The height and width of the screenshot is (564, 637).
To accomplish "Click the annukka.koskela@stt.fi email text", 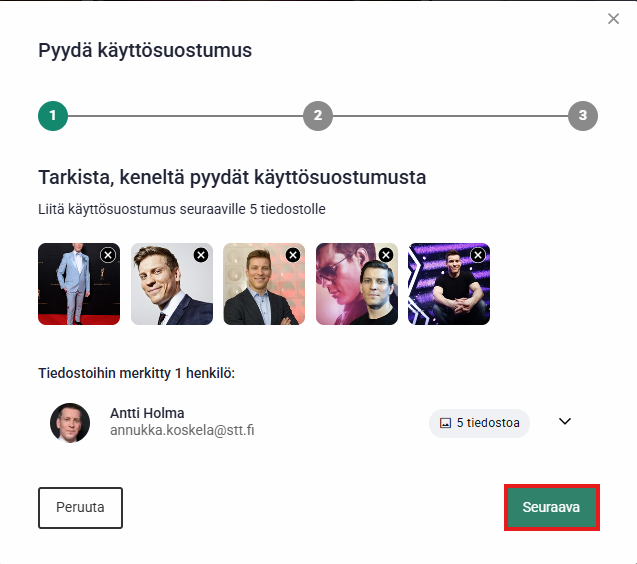I will point(181,431).
